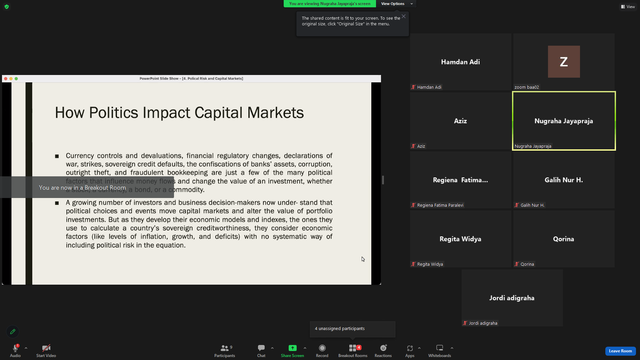Click the slide title 'How Politics Impact Capital Markets'
This screenshot has height=360, width=640.
pyautogui.click(x=179, y=113)
